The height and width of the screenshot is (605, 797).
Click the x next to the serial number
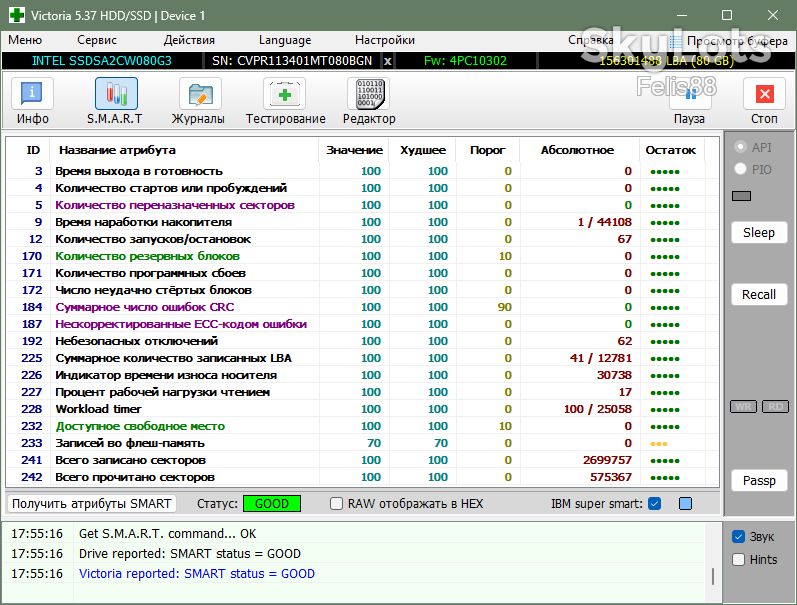tap(387, 62)
